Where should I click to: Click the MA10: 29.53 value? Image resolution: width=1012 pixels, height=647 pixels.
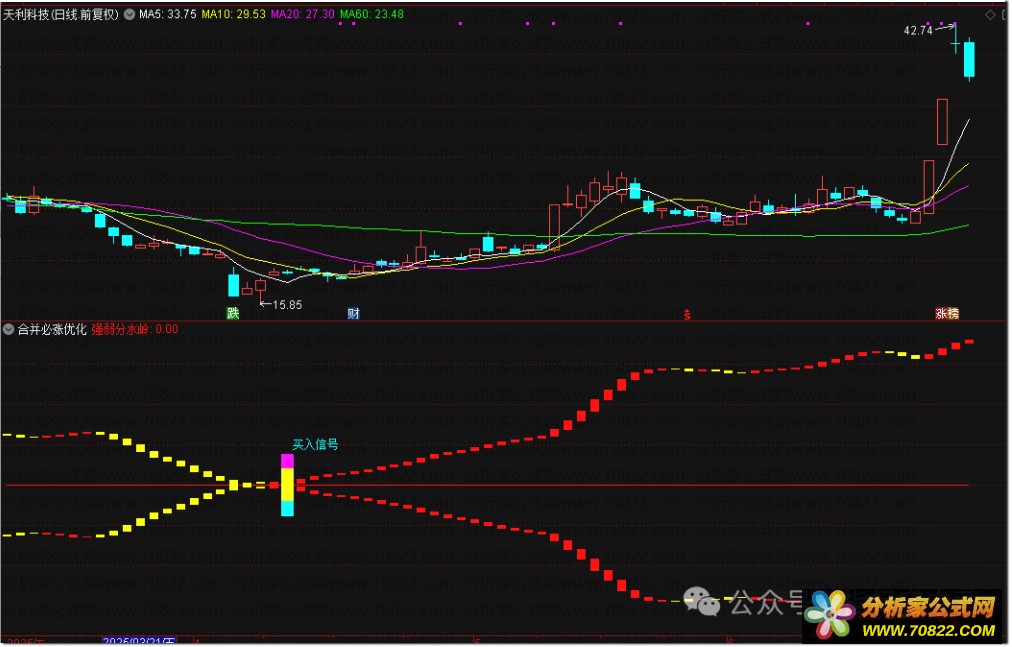pos(234,14)
